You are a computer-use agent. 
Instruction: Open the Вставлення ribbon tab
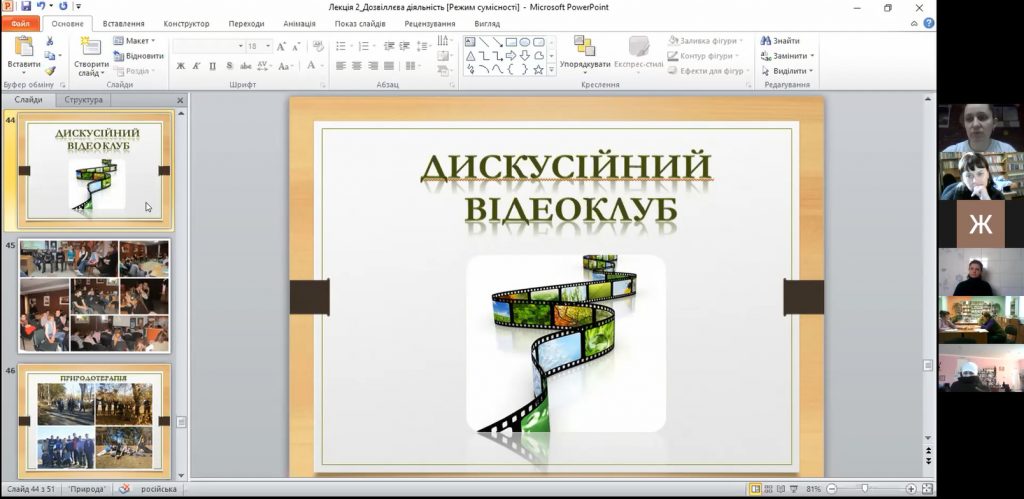tap(123, 23)
